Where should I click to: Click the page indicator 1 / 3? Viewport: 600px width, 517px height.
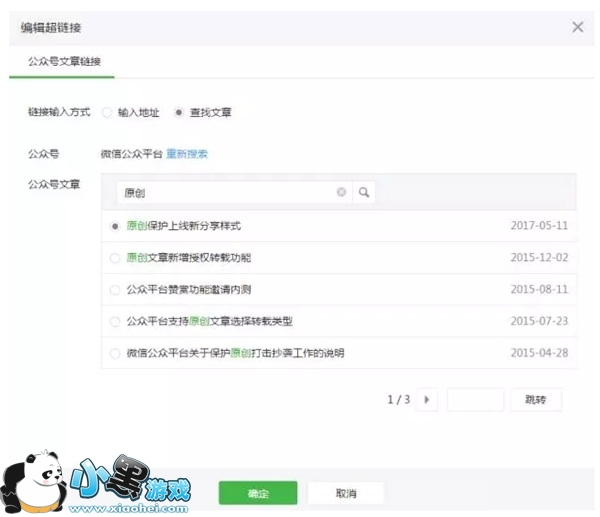[x=398, y=400]
